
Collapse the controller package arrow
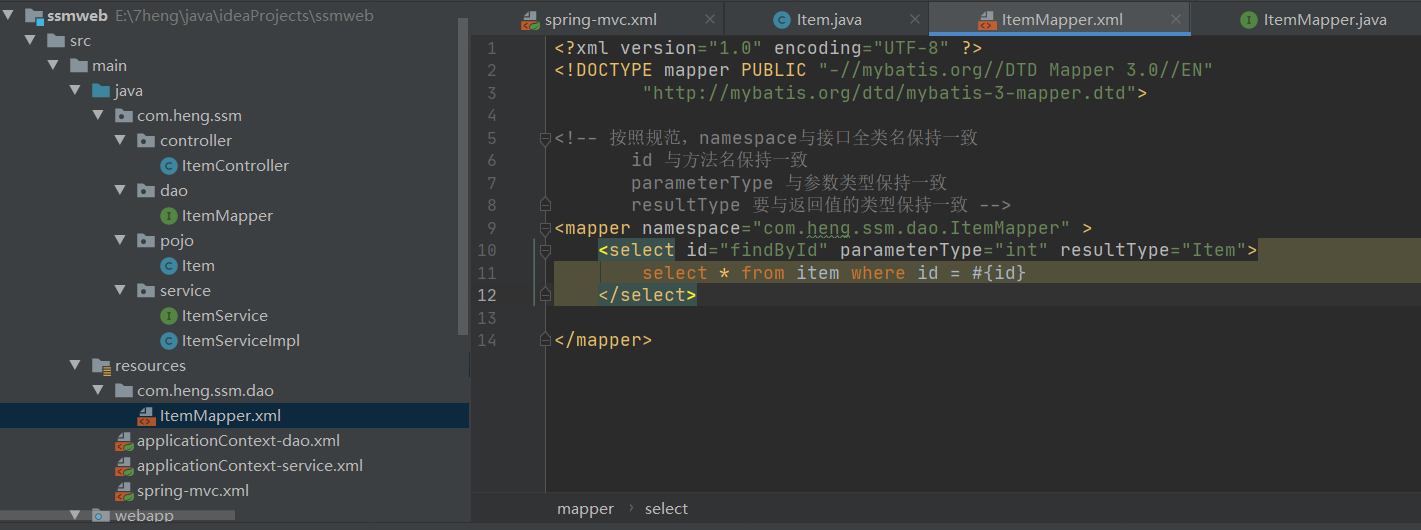click(121, 141)
